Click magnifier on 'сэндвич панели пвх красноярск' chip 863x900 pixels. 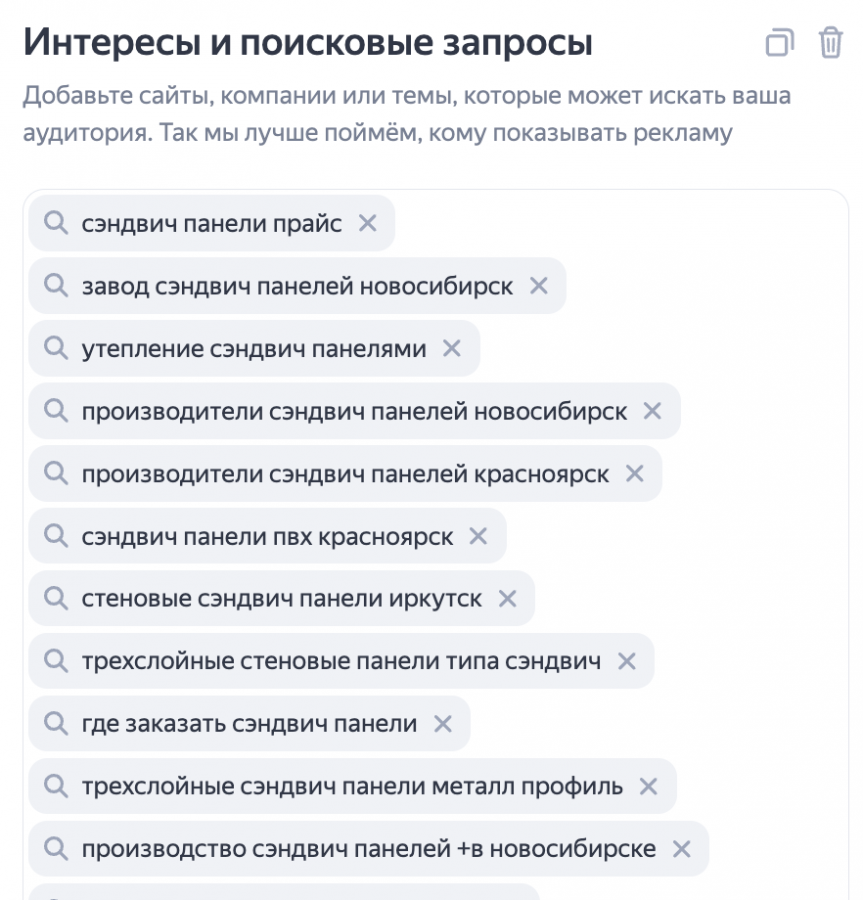pyautogui.click(x=56, y=537)
